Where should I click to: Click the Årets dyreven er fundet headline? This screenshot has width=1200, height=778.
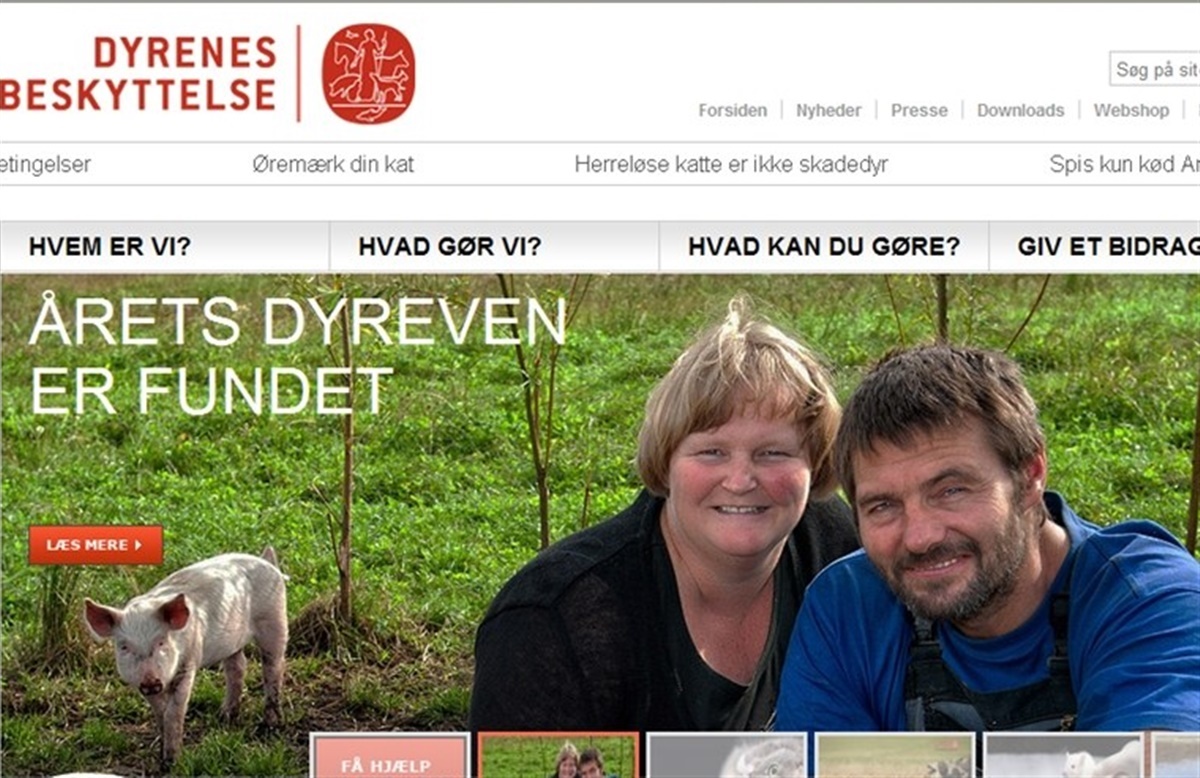point(298,355)
